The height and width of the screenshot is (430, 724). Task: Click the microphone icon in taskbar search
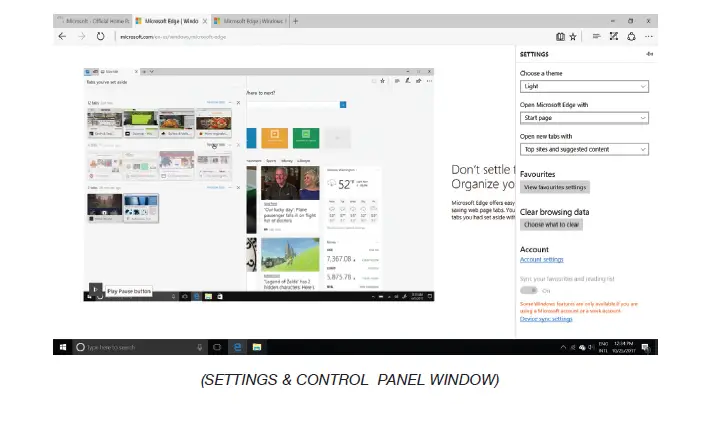click(x=199, y=347)
